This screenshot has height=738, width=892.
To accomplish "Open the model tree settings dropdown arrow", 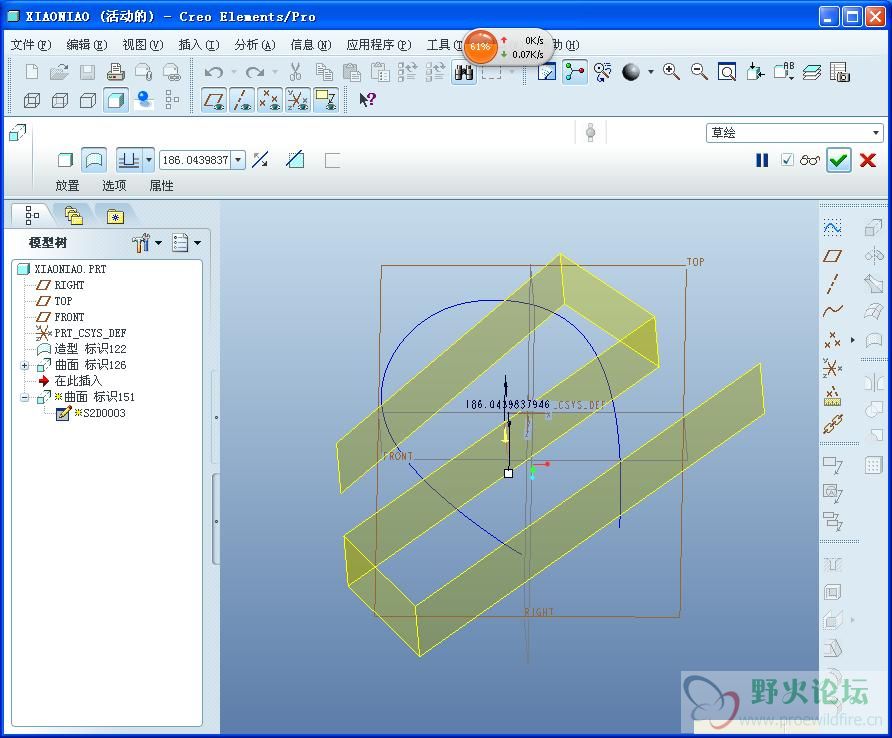I will tap(159, 243).
